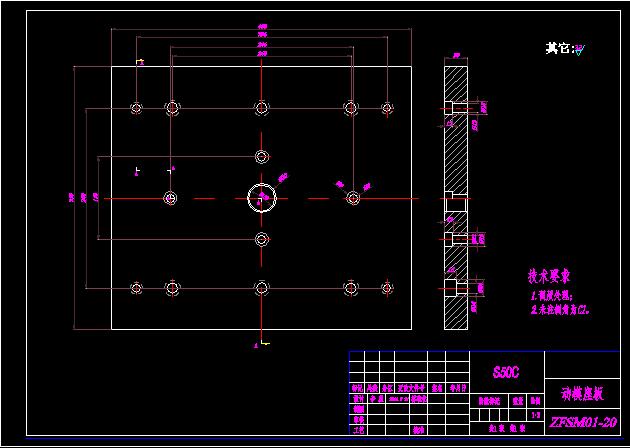Select the hatched section view on right
630x448 pixels.
456,198
